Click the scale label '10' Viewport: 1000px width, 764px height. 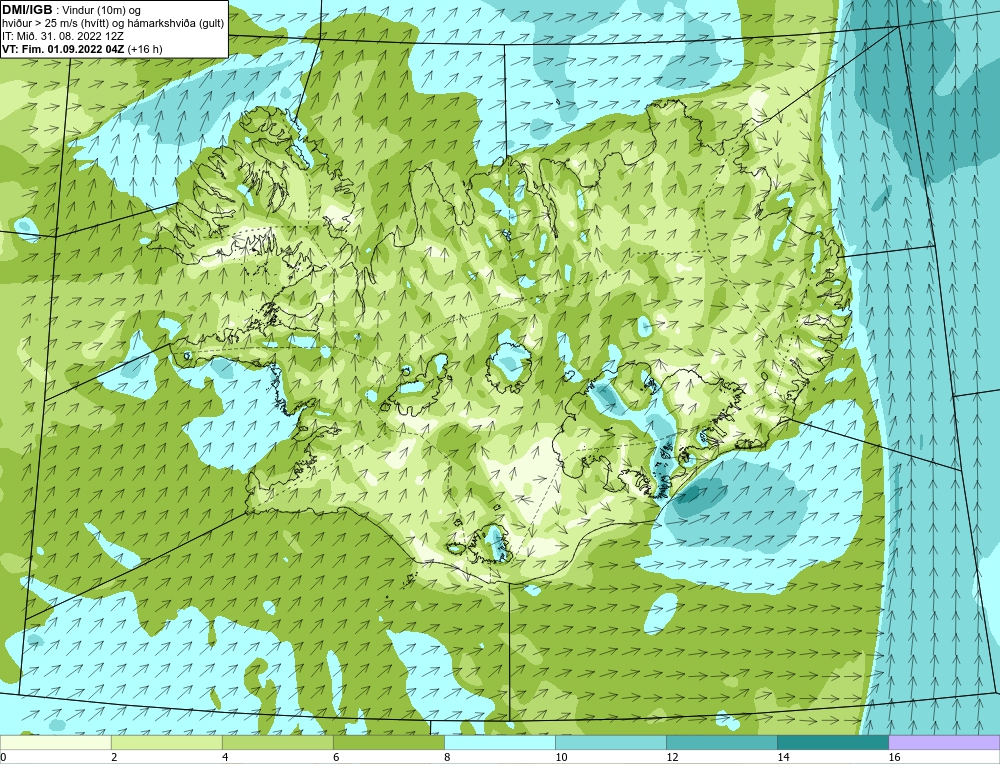tap(560, 757)
